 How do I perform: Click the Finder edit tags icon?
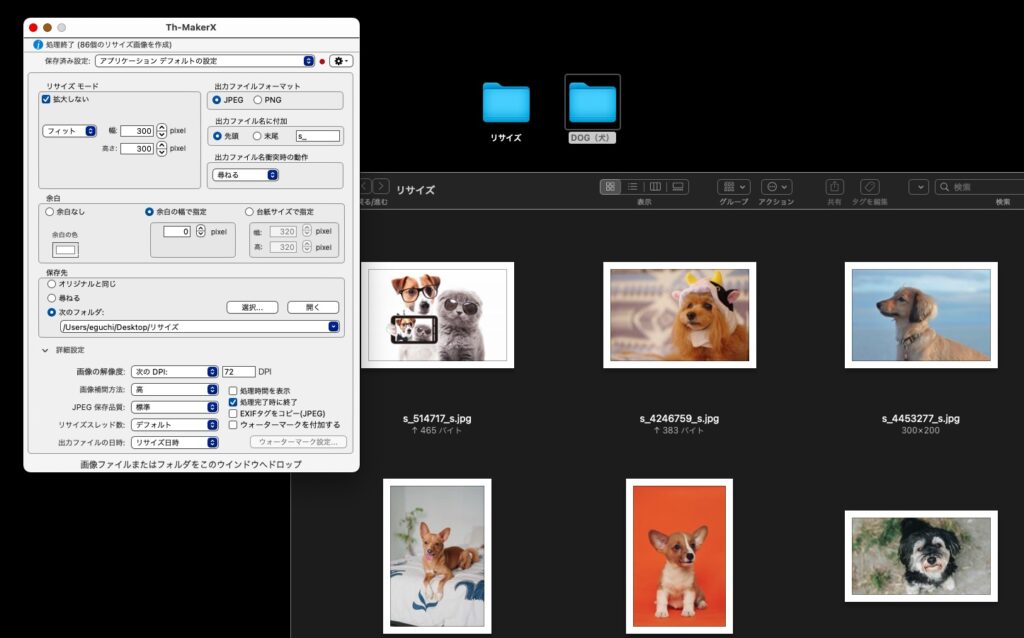pyautogui.click(x=870, y=187)
